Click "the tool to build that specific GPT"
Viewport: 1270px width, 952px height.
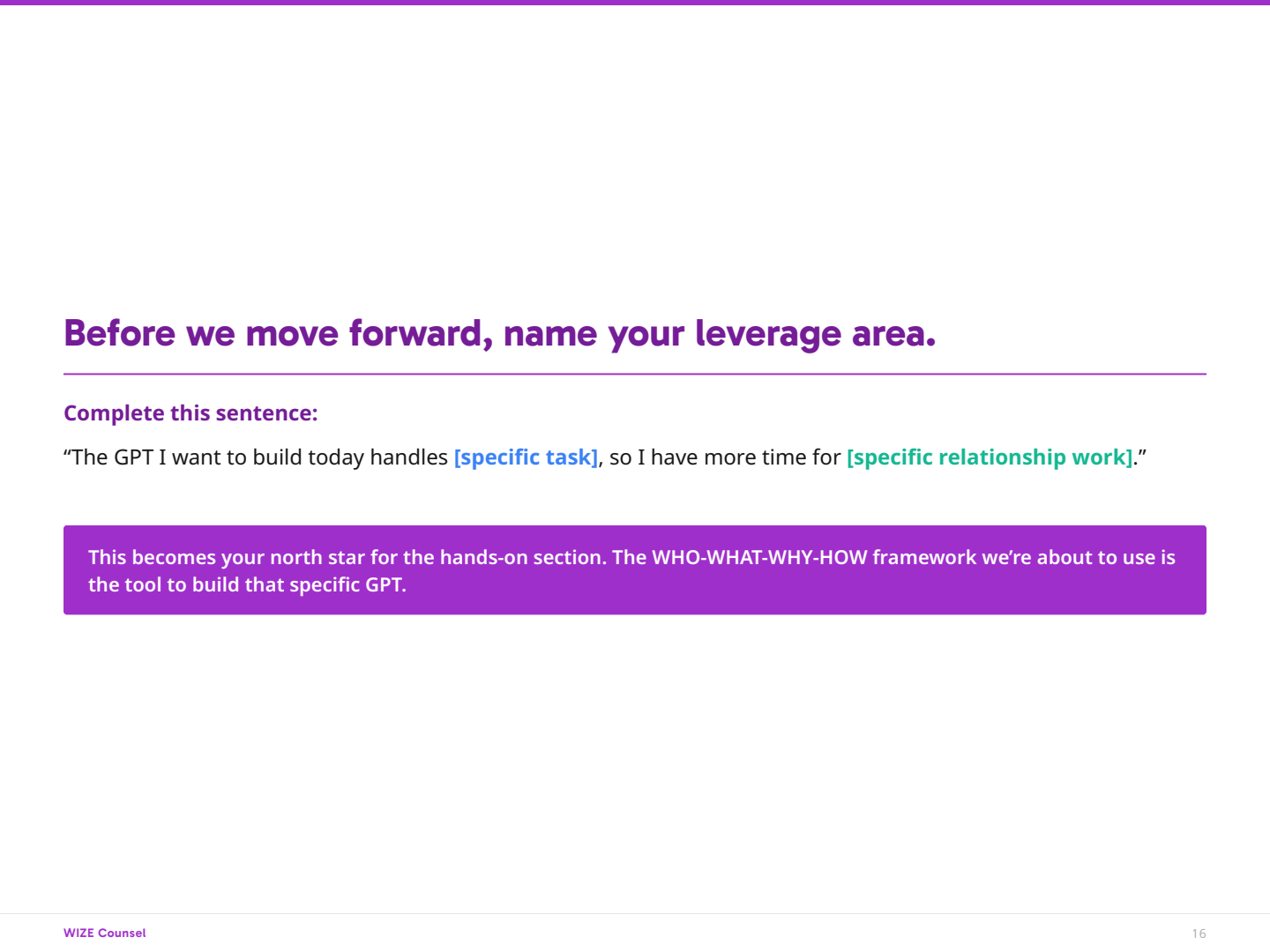[247, 585]
